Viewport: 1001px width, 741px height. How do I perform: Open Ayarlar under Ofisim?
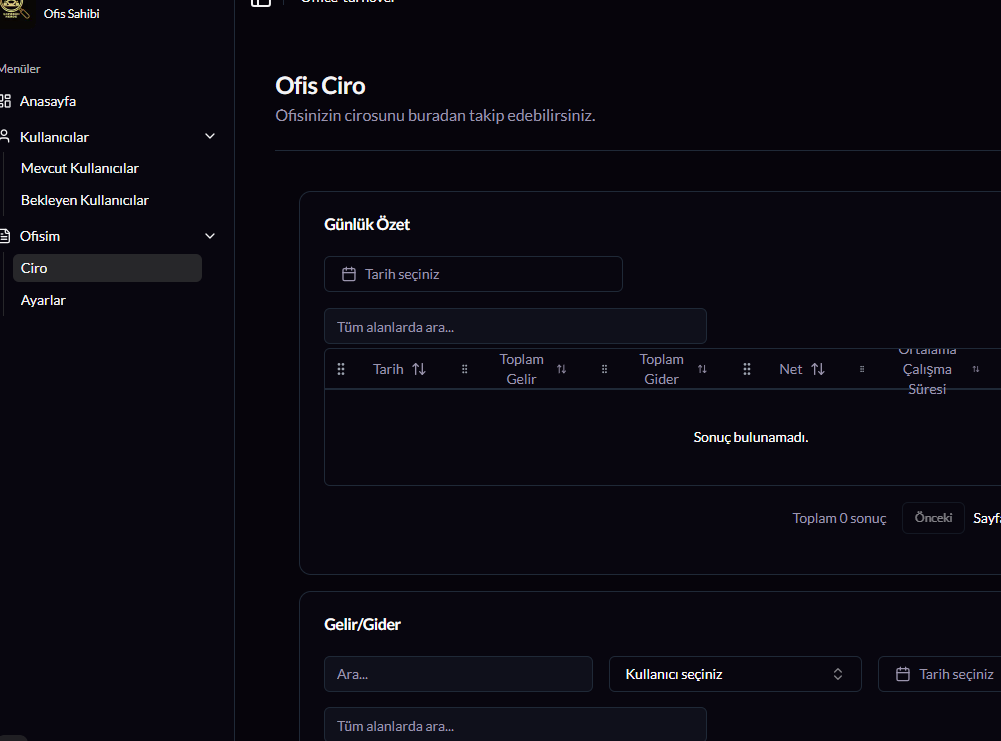(x=43, y=300)
